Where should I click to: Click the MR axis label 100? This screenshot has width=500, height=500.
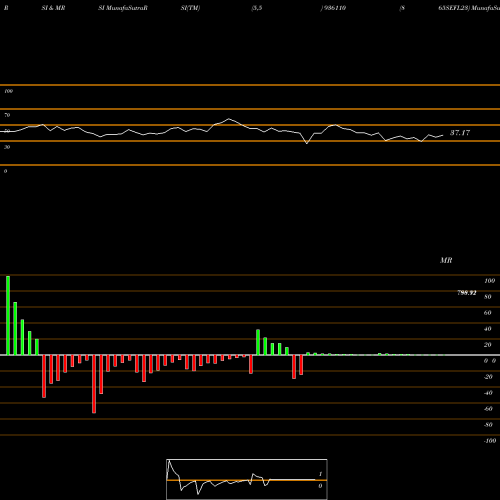489,281
